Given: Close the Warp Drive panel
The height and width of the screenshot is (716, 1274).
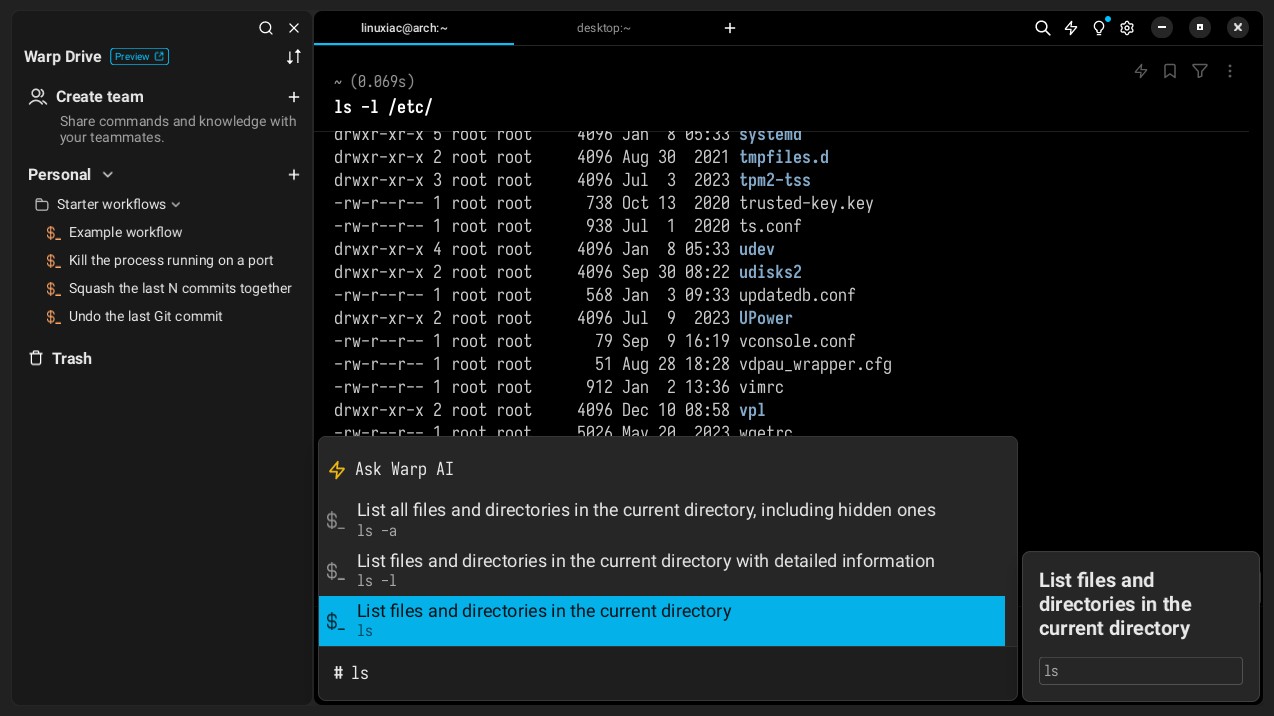Looking at the screenshot, I should click(x=294, y=28).
